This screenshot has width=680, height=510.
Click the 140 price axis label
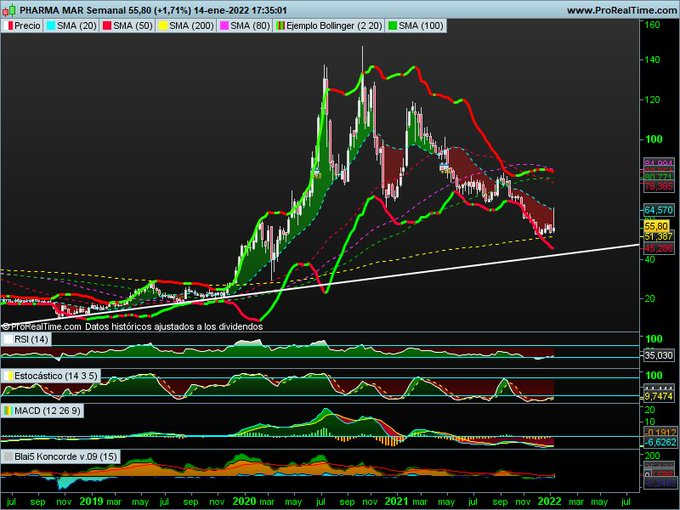tap(652, 60)
